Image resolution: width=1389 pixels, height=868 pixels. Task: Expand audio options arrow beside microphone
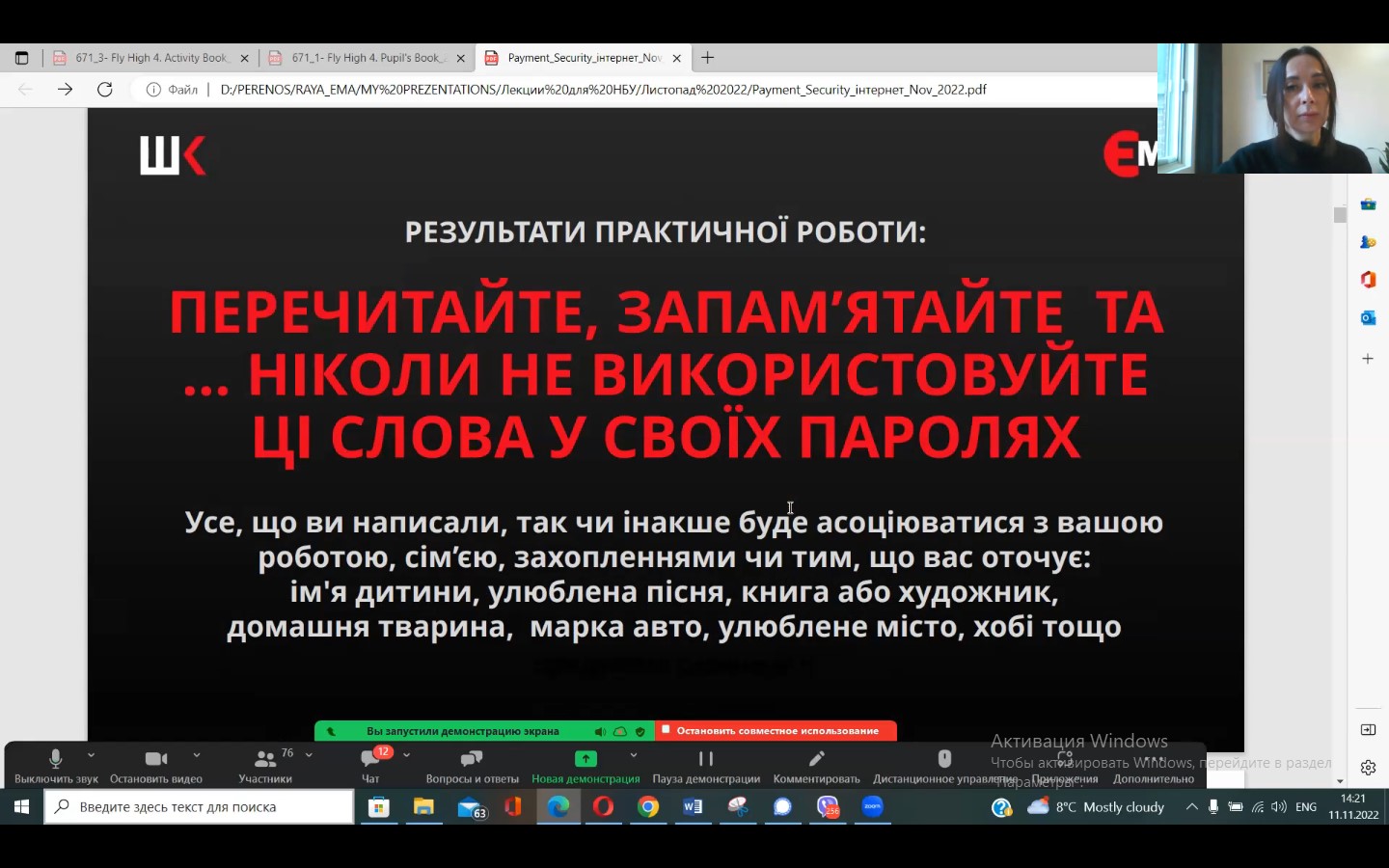92,755
